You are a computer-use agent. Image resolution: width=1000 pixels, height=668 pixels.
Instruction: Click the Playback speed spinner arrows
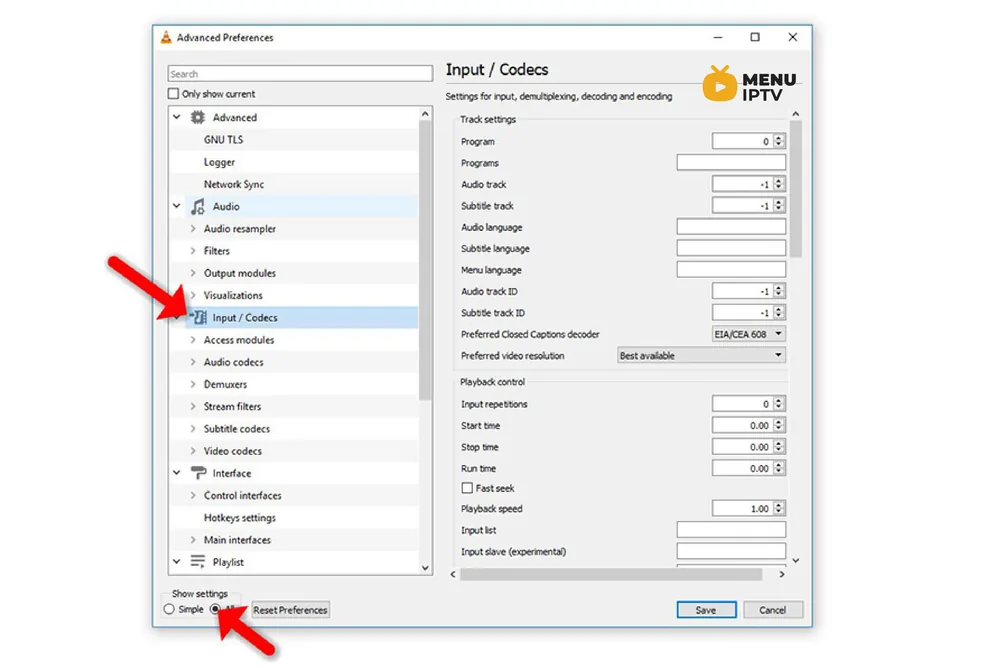coord(779,508)
